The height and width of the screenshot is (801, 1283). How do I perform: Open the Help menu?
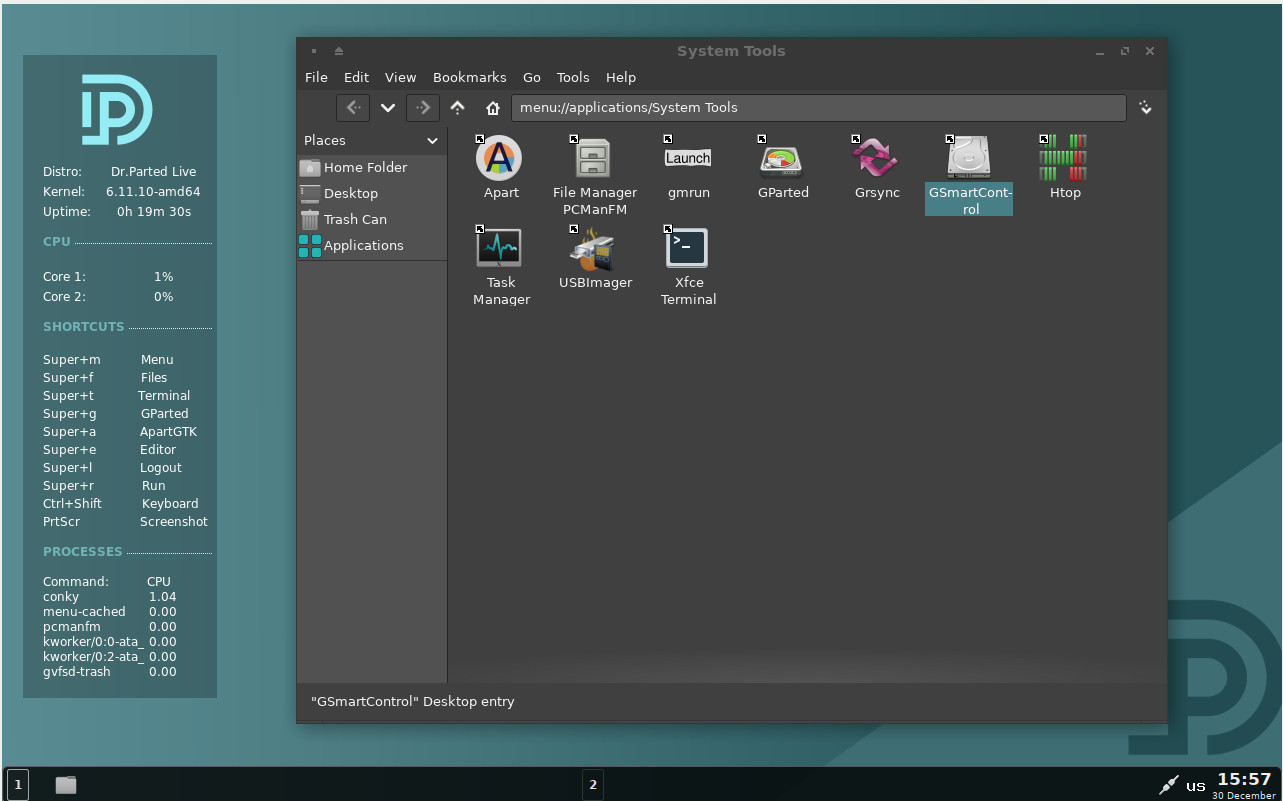[621, 77]
